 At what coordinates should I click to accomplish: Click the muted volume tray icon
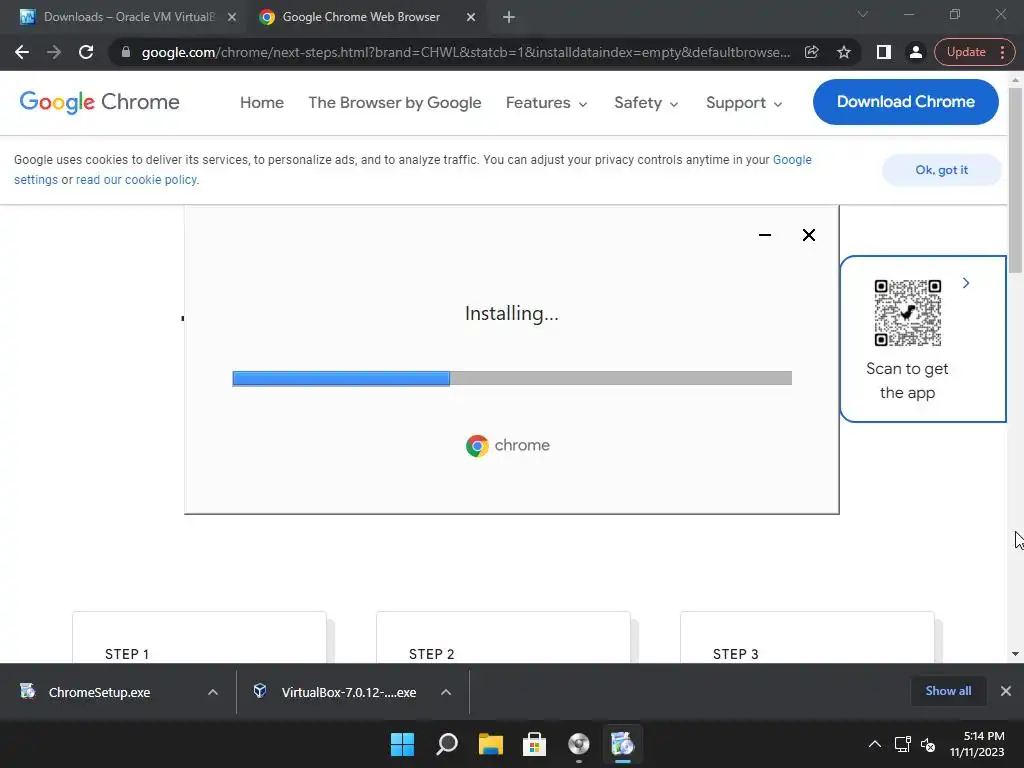point(928,744)
